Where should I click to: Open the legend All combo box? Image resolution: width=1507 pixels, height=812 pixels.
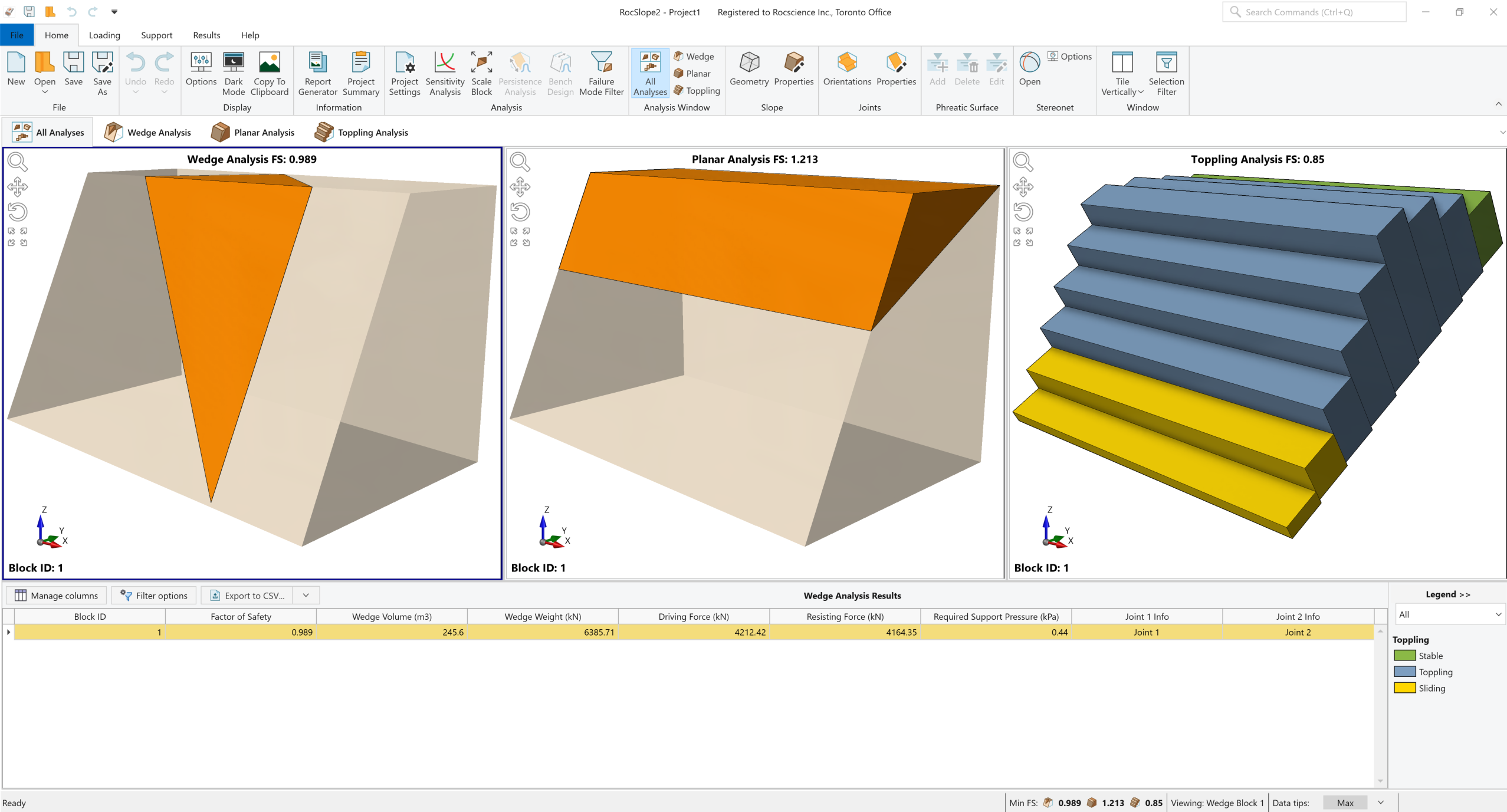click(1450, 614)
